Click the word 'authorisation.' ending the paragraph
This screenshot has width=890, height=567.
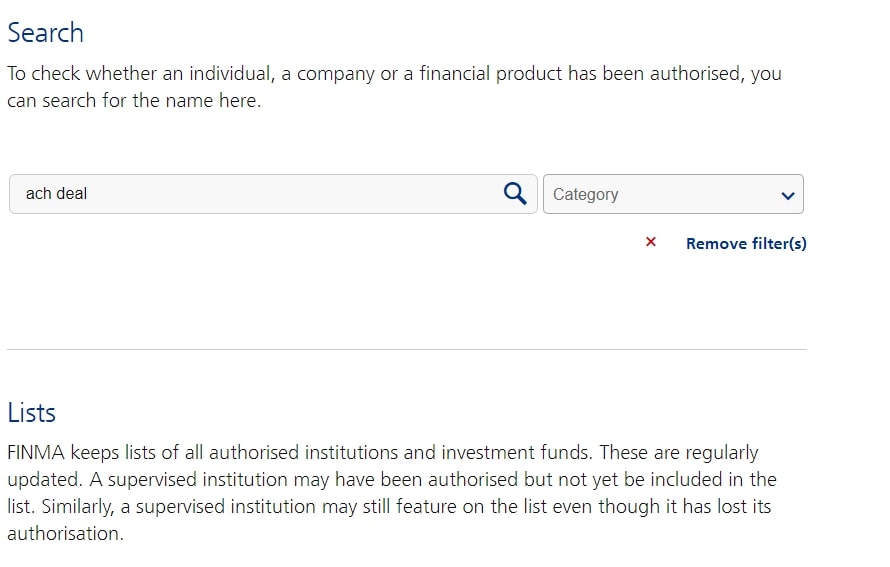tap(65, 534)
